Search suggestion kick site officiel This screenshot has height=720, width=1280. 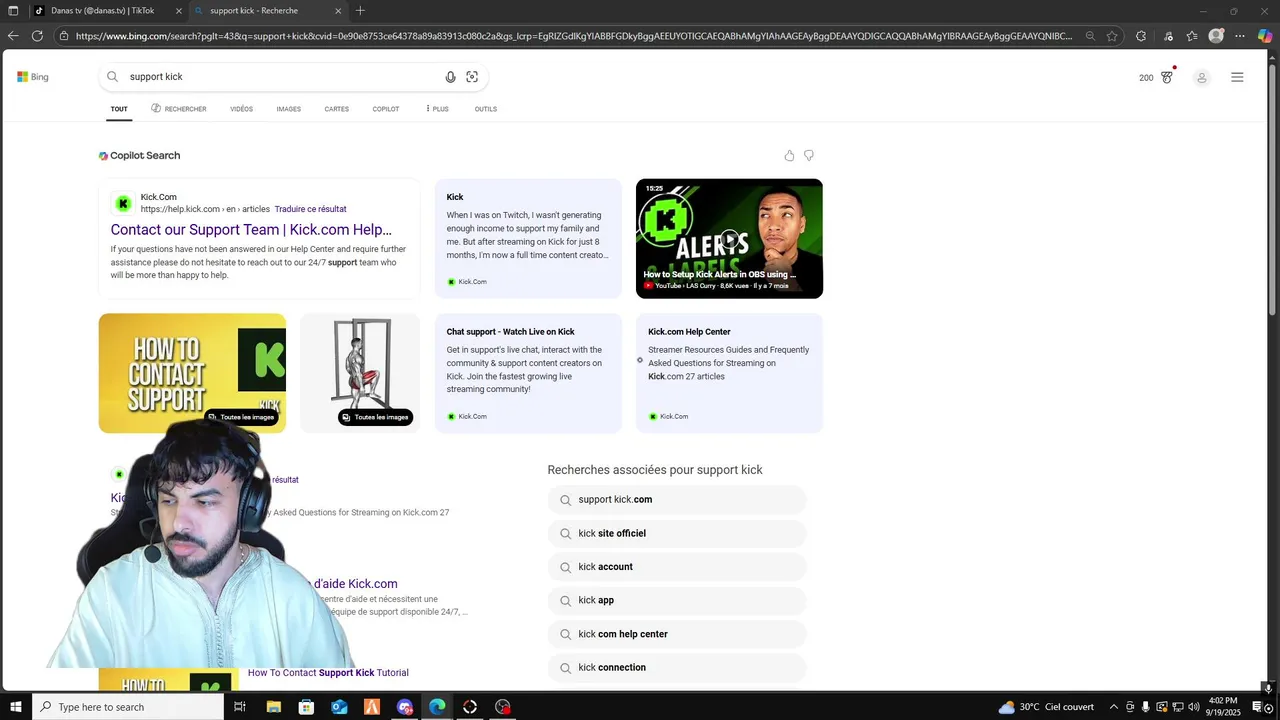677,534
